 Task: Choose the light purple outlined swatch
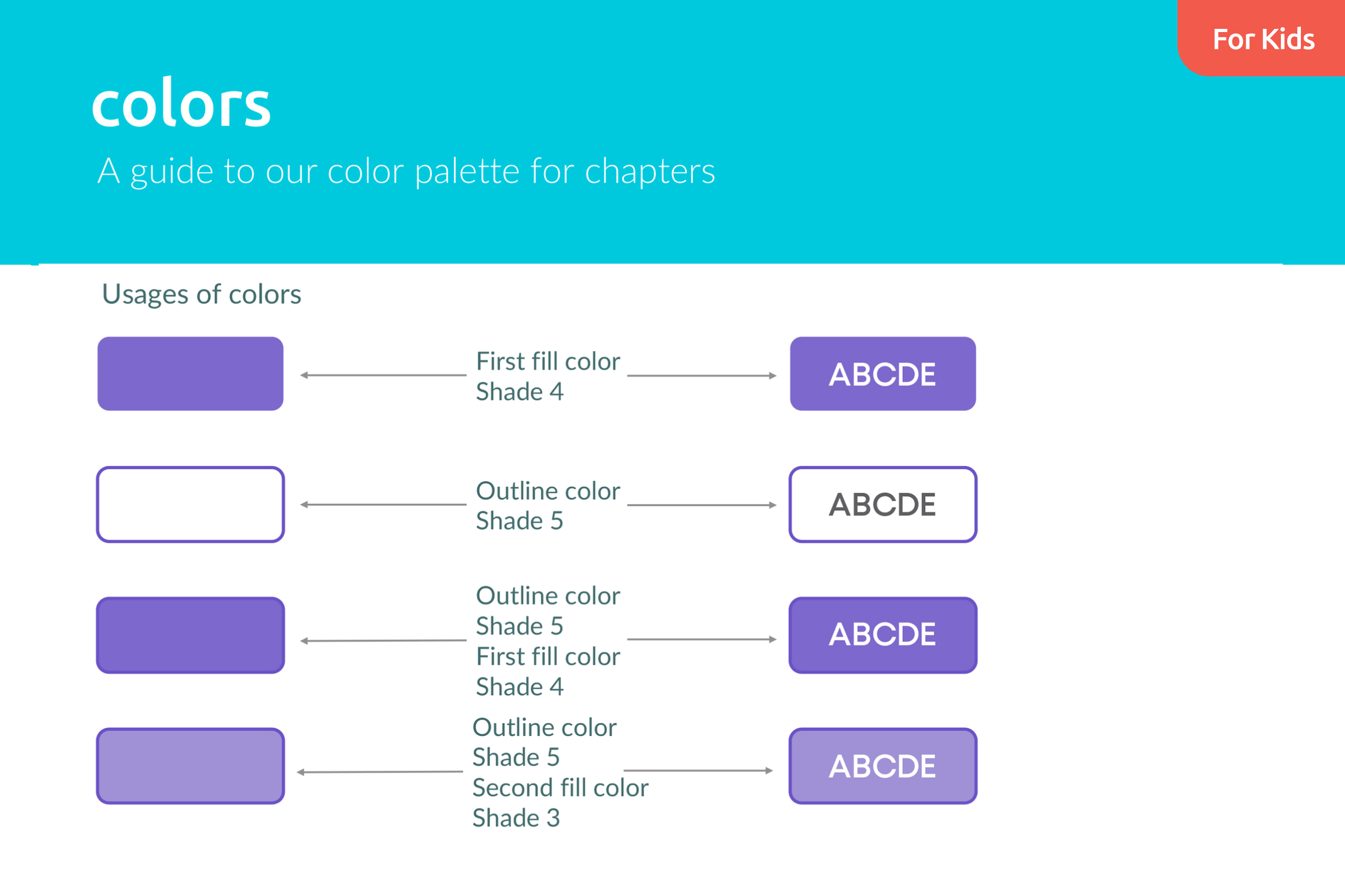point(190,766)
